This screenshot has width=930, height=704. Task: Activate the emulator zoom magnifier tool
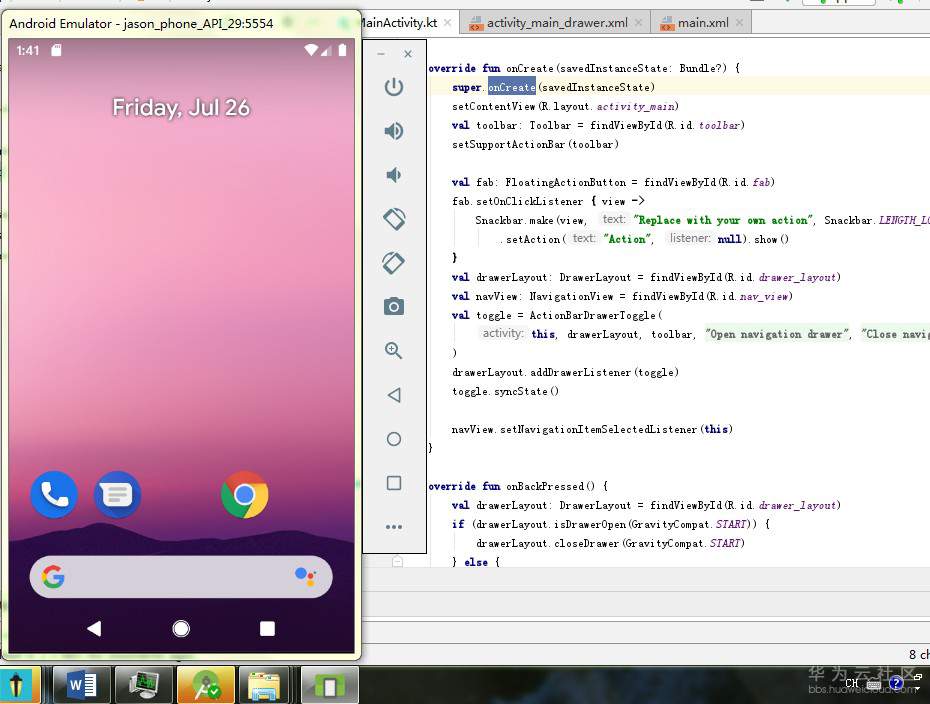pos(394,351)
